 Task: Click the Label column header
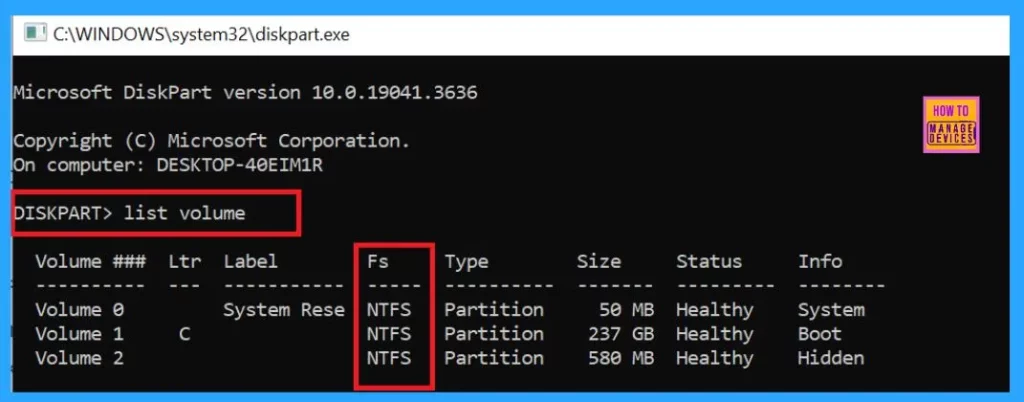tap(251, 262)
